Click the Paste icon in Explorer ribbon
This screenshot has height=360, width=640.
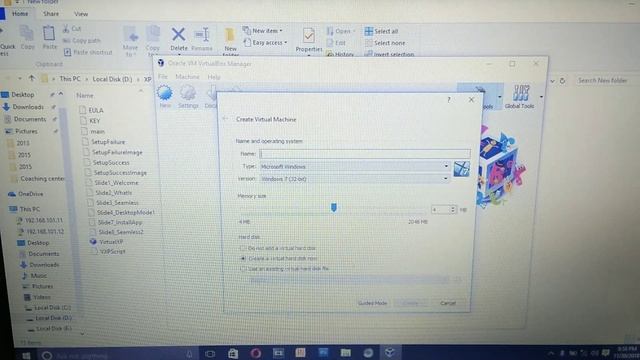49,33
